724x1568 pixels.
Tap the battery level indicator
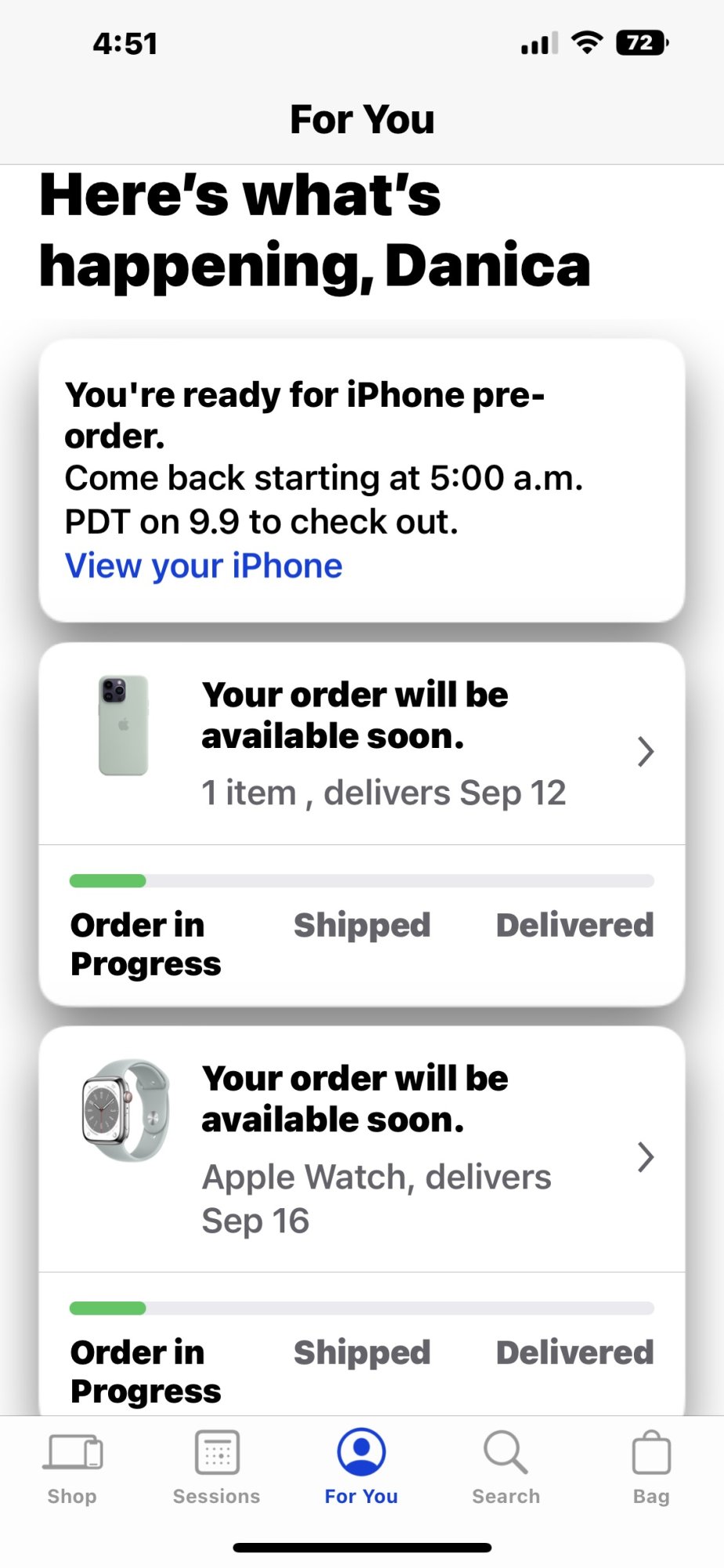642,42
